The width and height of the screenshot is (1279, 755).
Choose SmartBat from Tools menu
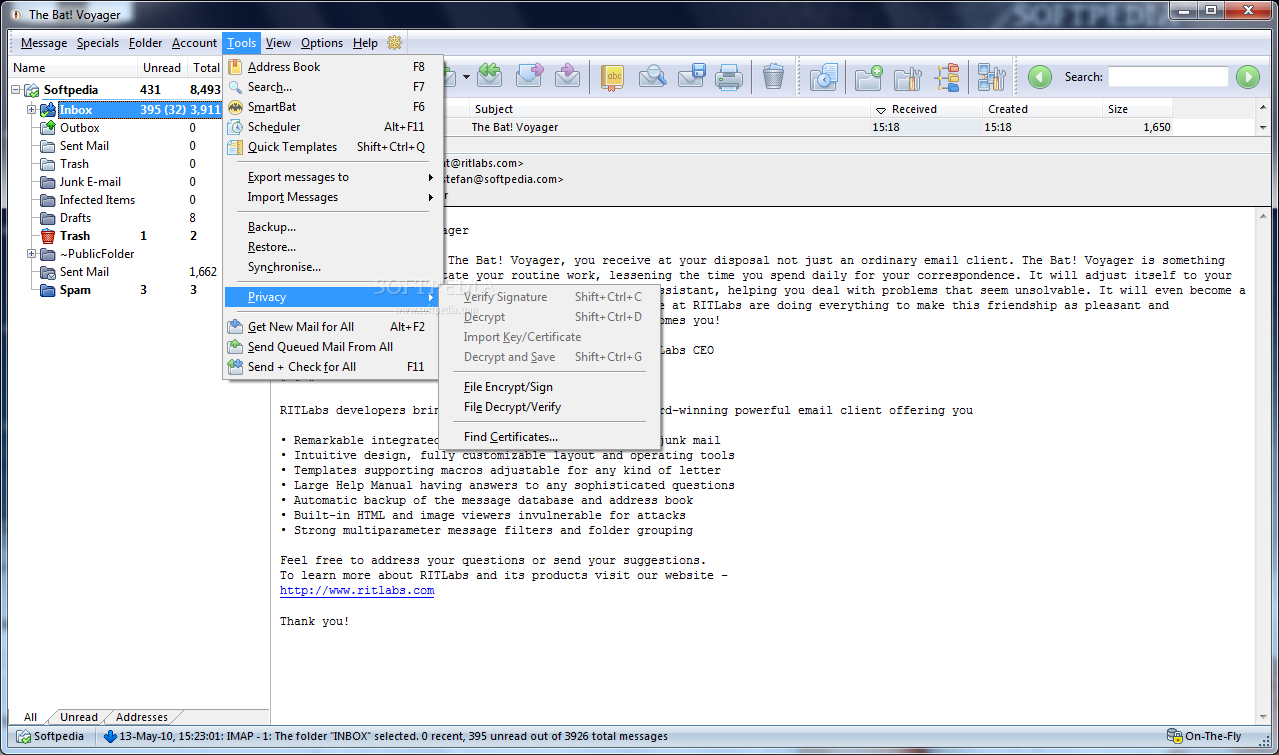click(x=331, y=107)
